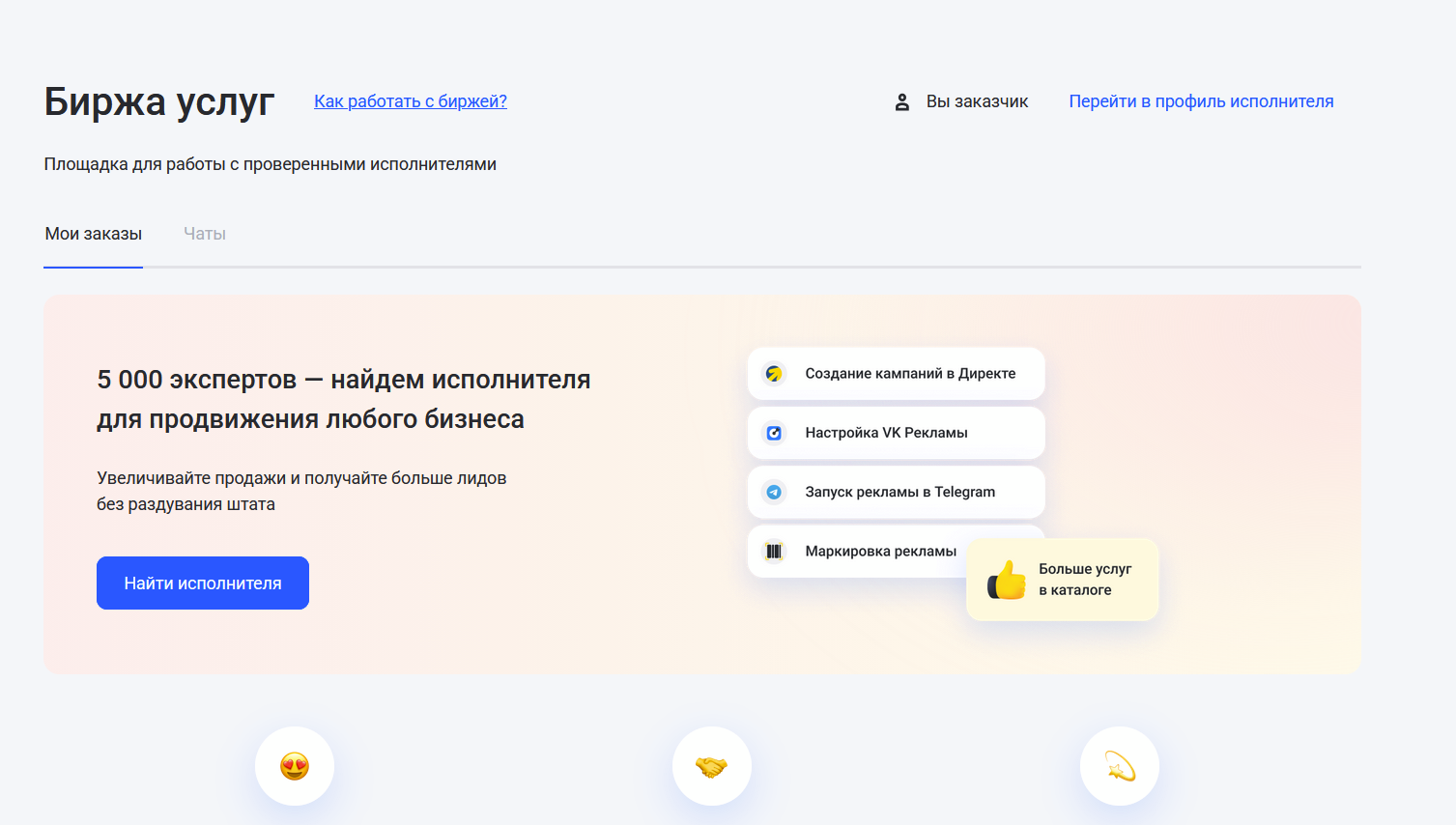
Task: Go to Перейти в профиль исполнителя
Action: click(x=1200, y=100)
